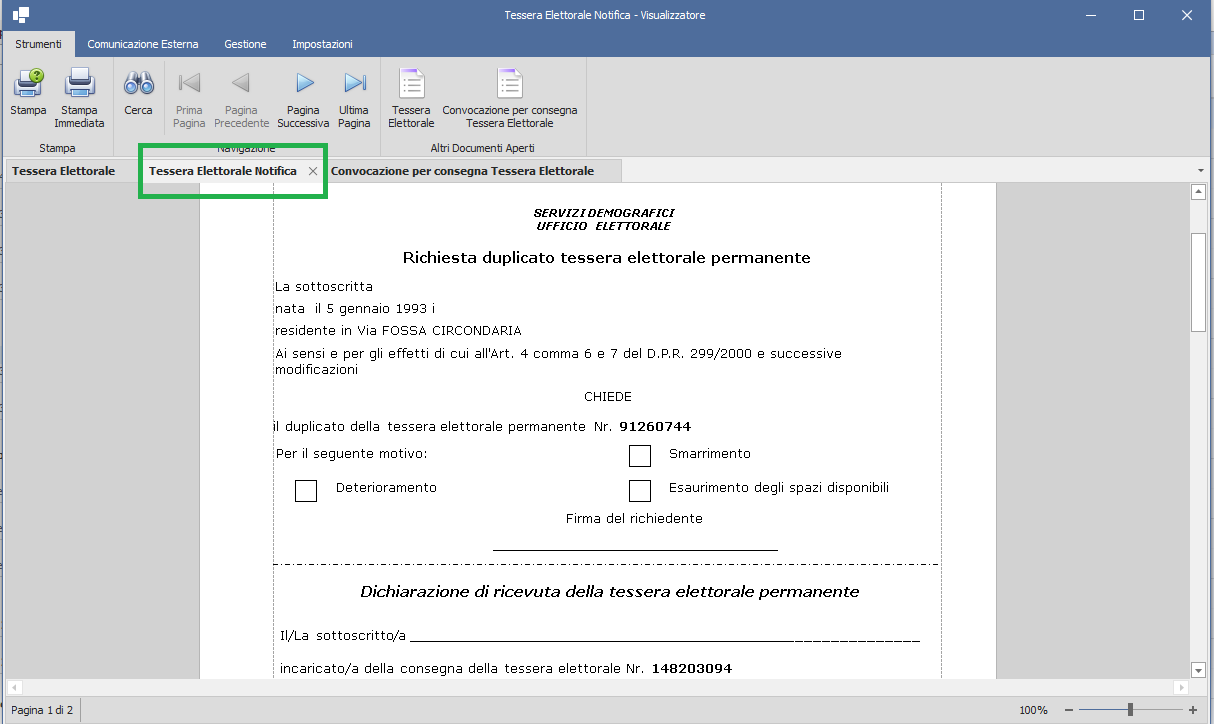This screenshot has width=1214, height=724.
Task: Click UFFICIO ELETTORALE header text
Action: 603,226
